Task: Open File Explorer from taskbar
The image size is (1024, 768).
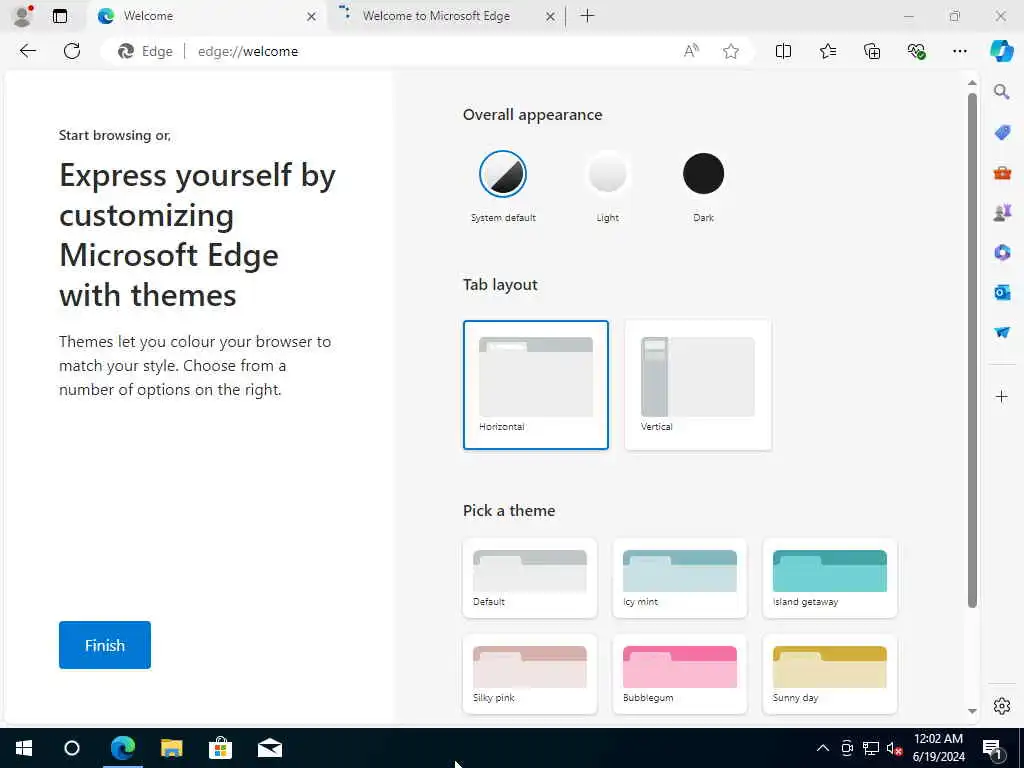Action: 172,748
